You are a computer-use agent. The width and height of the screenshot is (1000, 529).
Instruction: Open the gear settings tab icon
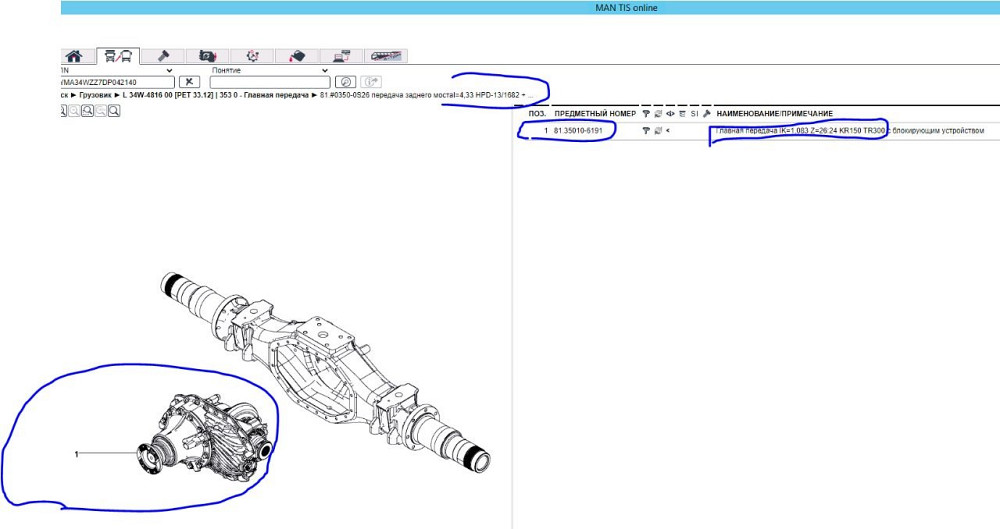coord(252,57)
